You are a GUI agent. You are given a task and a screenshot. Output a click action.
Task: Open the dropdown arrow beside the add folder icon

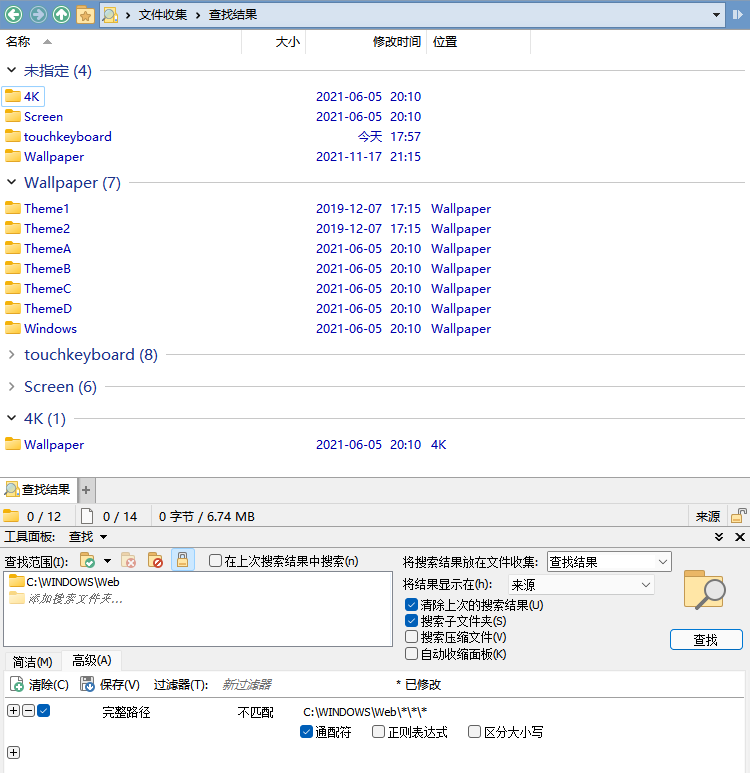pos(107,561)
